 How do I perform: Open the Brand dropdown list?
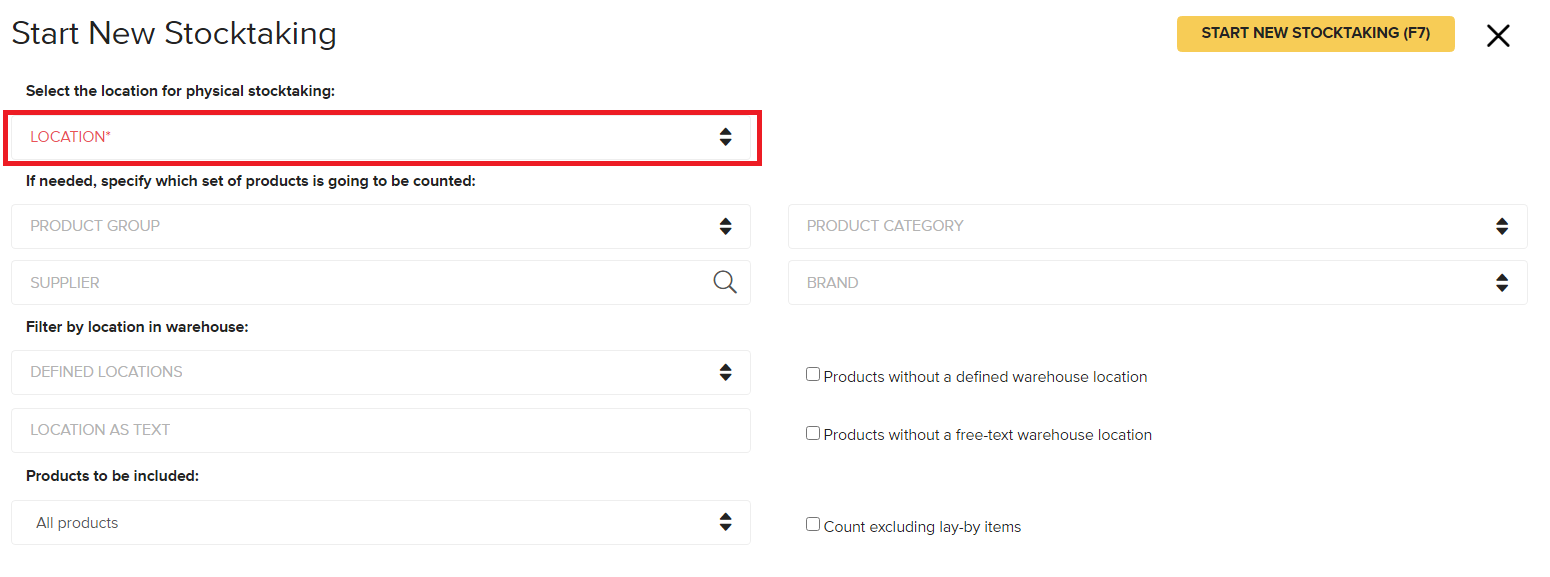pos(1158,283)
